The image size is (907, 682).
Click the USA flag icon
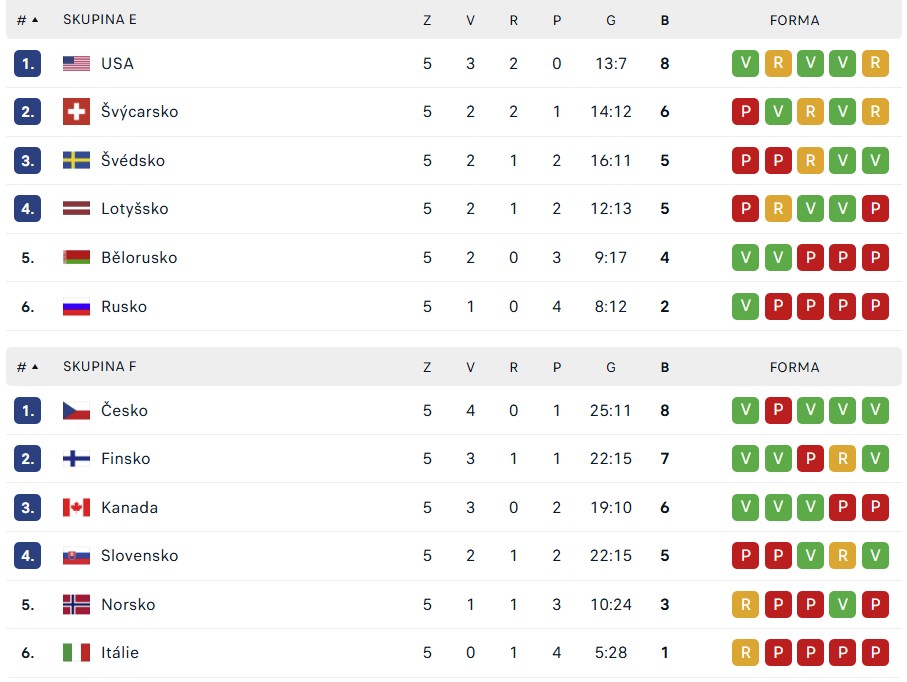[76, 63]
